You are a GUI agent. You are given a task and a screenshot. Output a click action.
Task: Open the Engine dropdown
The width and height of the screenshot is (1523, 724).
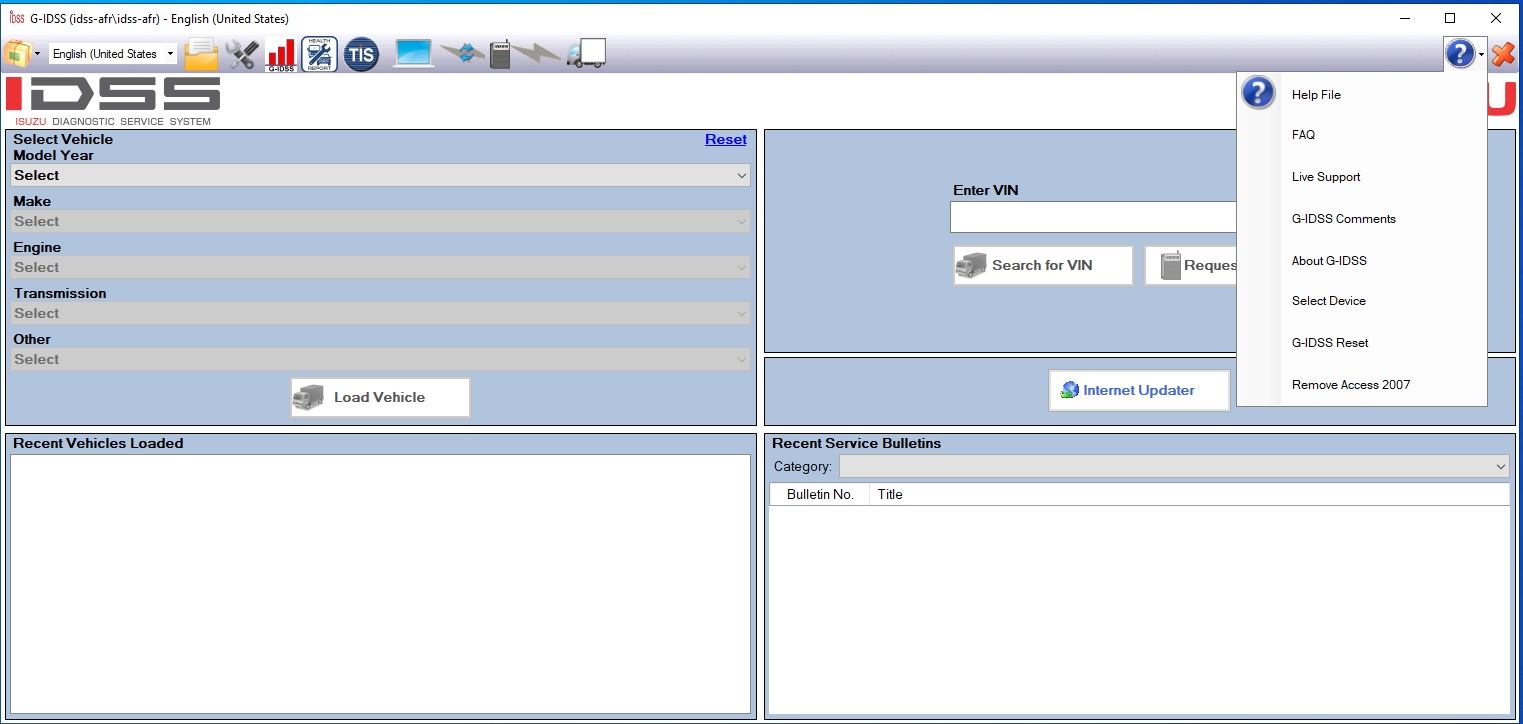[380, 267]
